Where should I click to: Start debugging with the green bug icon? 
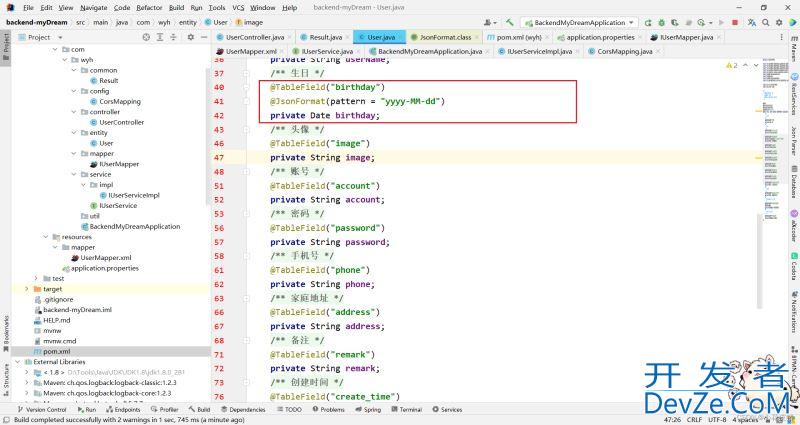point(662,22)
